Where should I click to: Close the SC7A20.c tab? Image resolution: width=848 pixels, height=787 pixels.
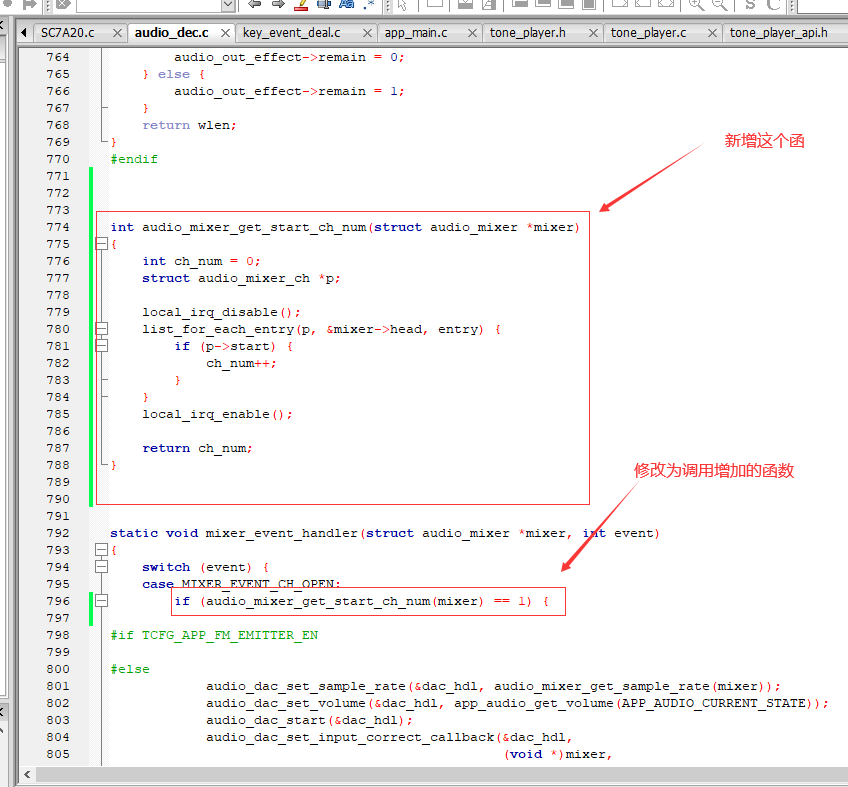tap(117, 34)
